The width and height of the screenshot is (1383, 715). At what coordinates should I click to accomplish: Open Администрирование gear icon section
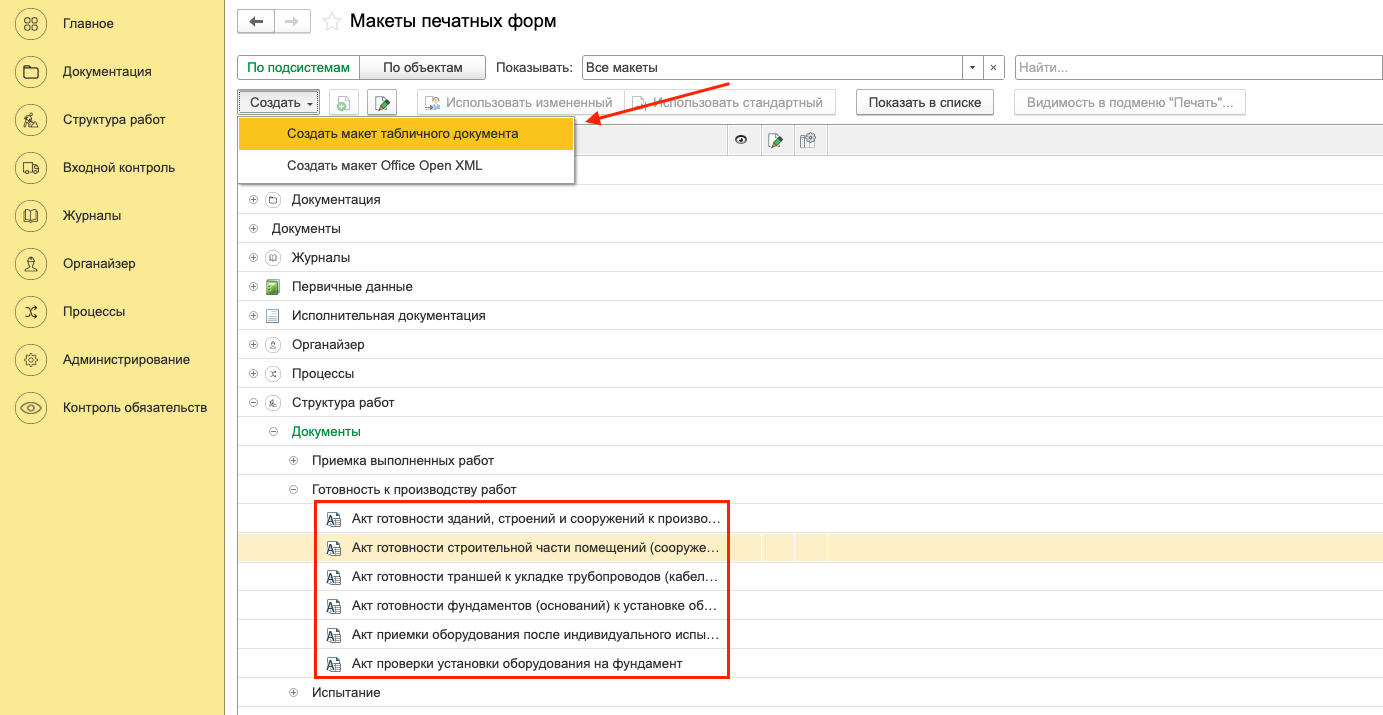click(x=31, y=359)
